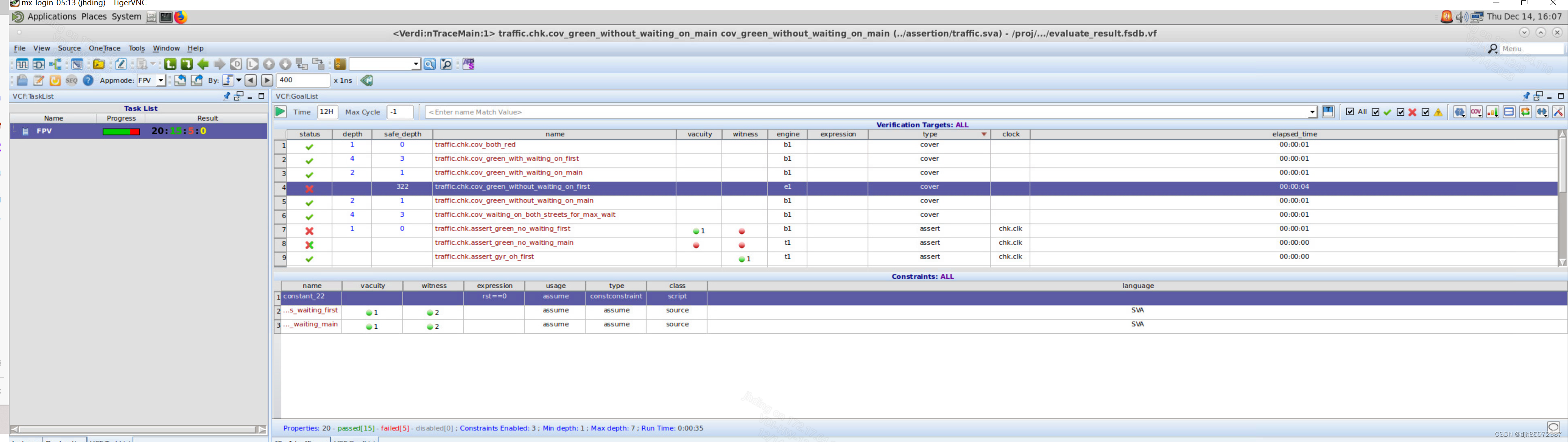Toggle the checkbox next to the red cross filter
This screenshot has width=1568, height=442.
[1401, 112]
